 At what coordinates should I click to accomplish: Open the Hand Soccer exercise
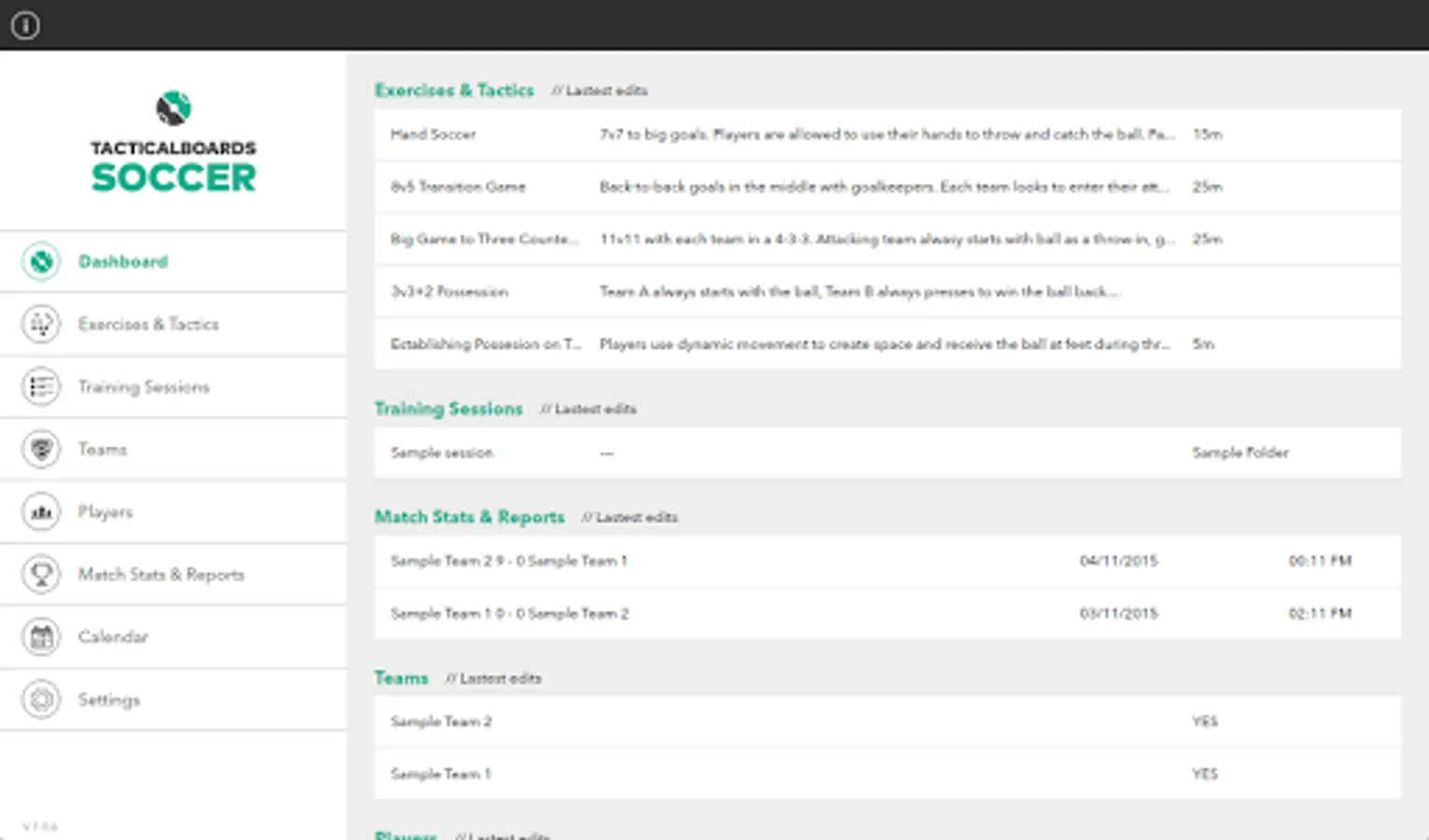click(888, 134)
